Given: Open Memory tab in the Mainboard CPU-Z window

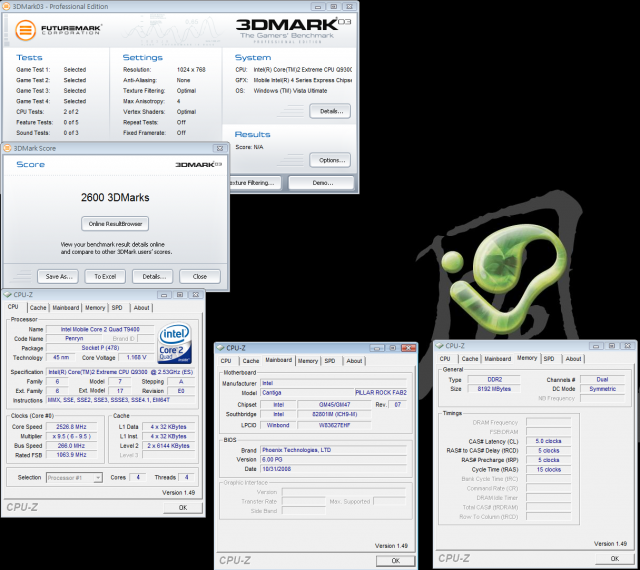Looking at the screenshot, I should tap(308, 361).
